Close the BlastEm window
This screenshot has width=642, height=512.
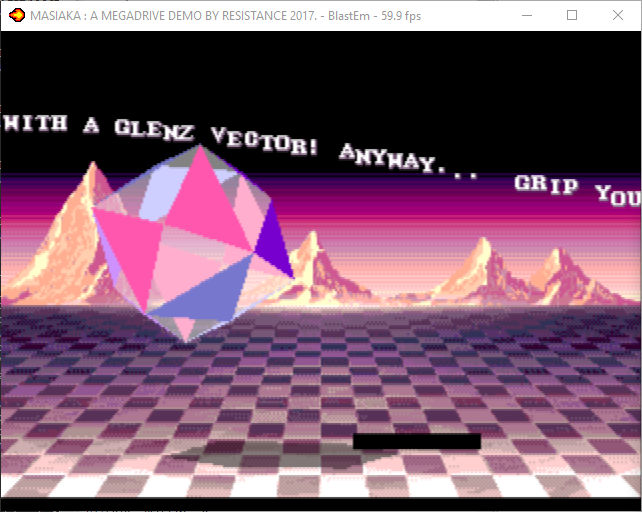click(618, 16)
